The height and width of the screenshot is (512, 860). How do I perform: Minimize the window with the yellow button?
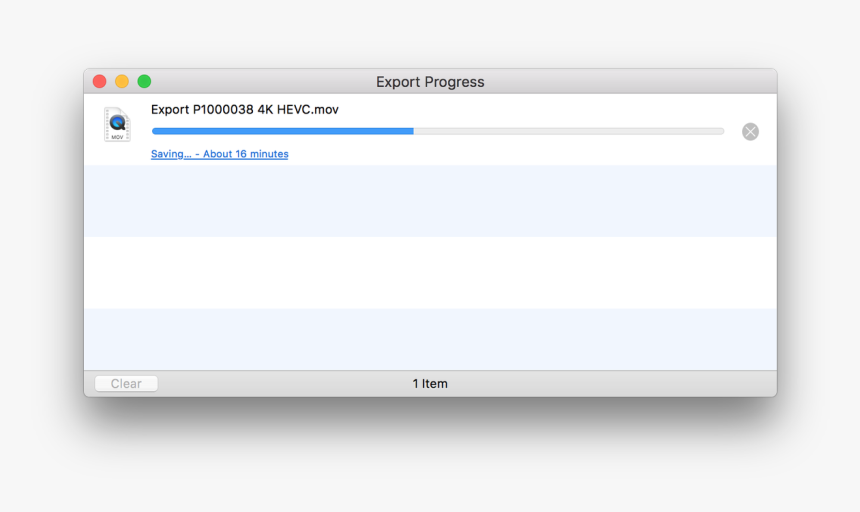122,82
